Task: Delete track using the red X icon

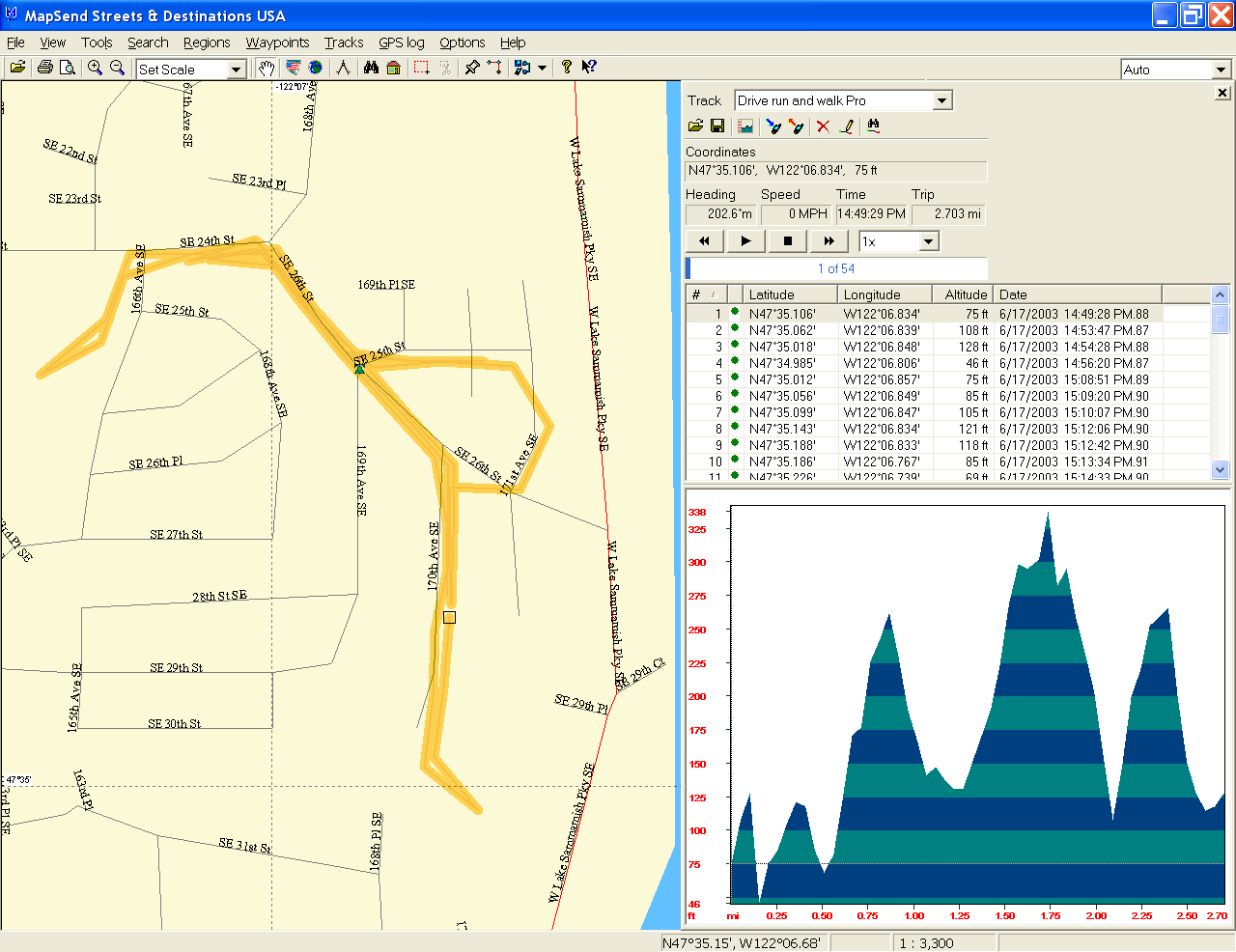Action: coord(823,126)
